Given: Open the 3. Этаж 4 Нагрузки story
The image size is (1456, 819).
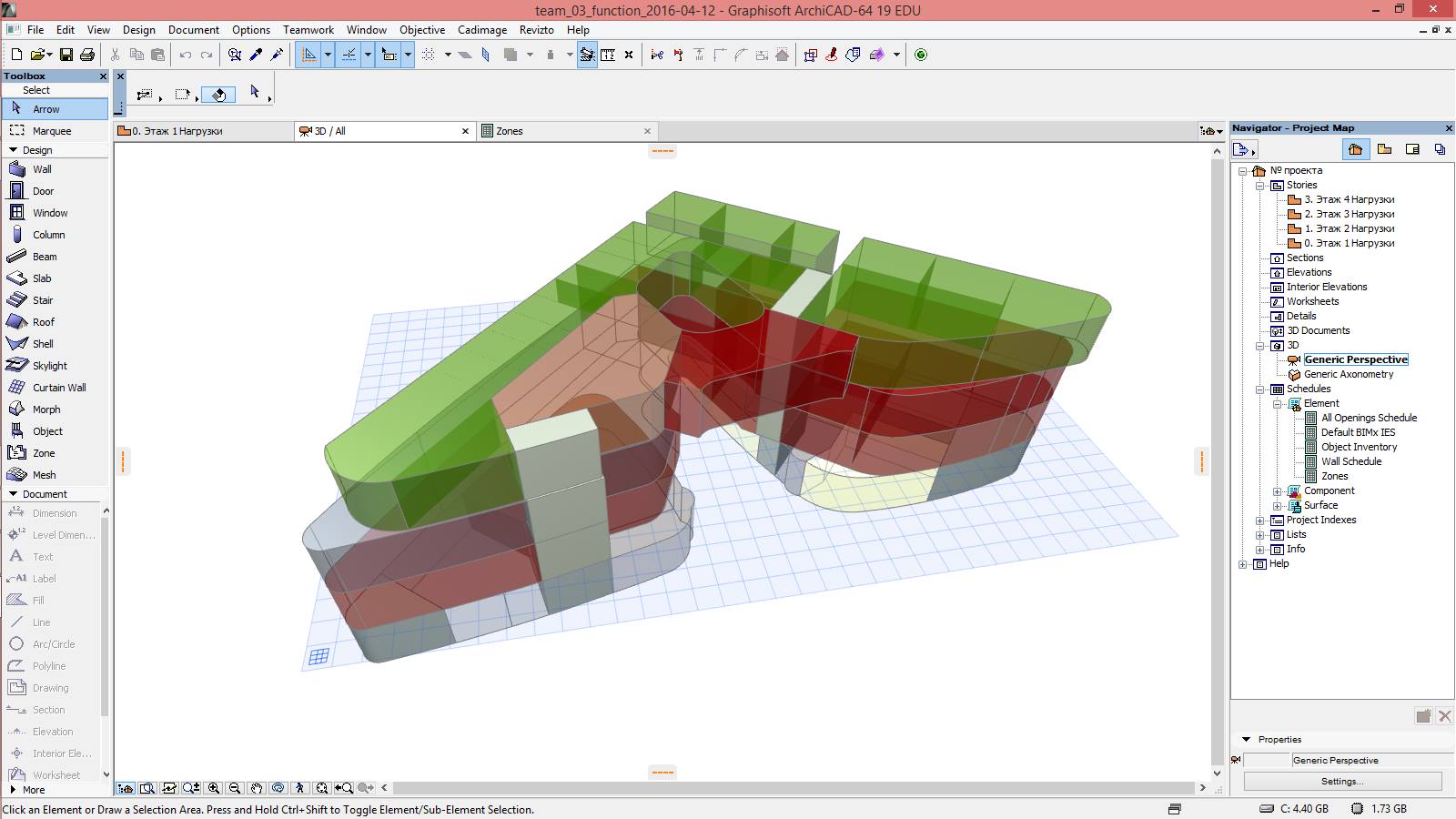Looking at the screenshot, I should [x=1350, y=199].
